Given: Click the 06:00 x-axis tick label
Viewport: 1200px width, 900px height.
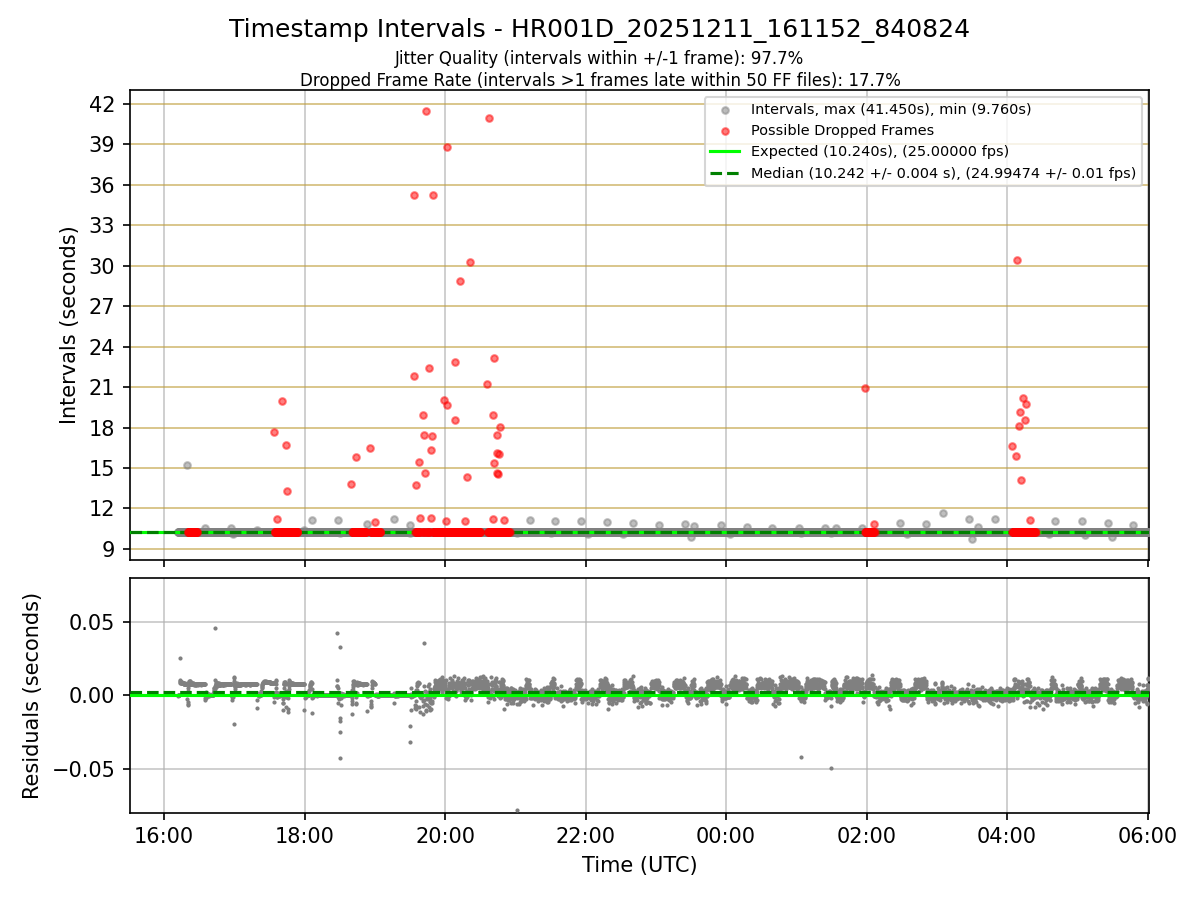Looking at the screenshot, I should (1147, 836).
